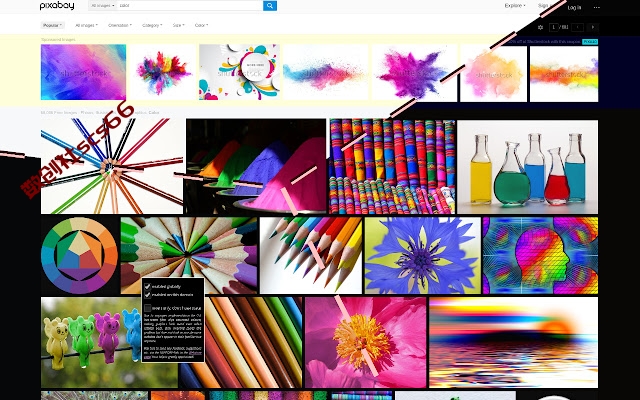This screenshot has height=400, width=640.
Task: Open the sharpened colored pencils on white photo
Action: (311, 256)
